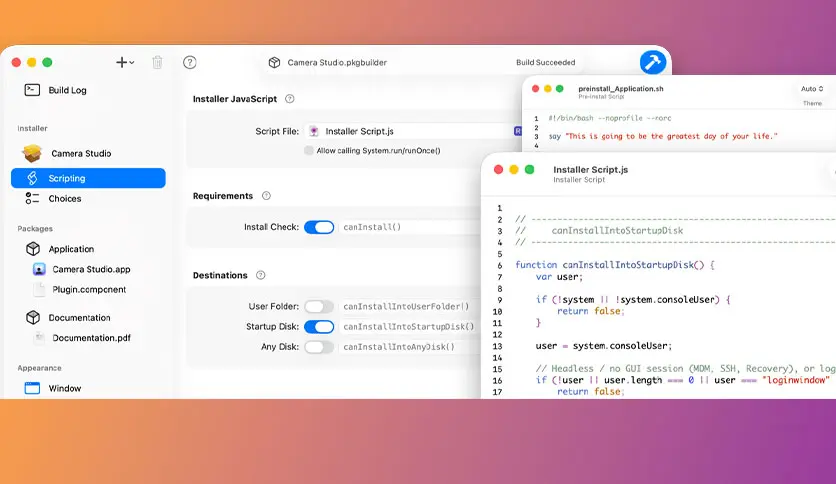Click help icon beside Requirements
Viewport: 836px width, 484px height.
267,196
